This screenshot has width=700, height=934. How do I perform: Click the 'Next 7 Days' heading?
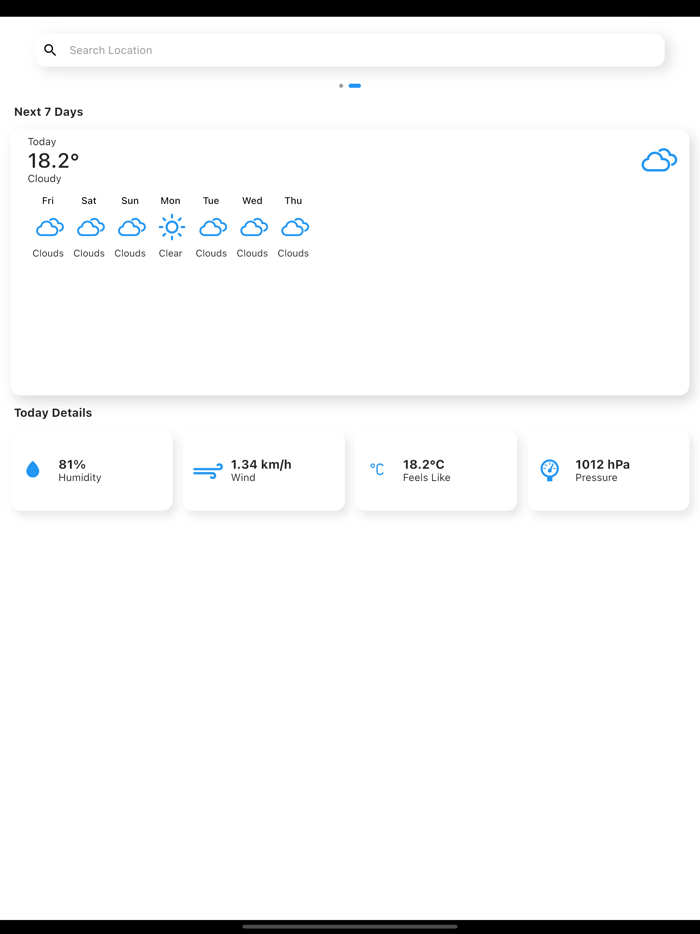tap(48, 112)
